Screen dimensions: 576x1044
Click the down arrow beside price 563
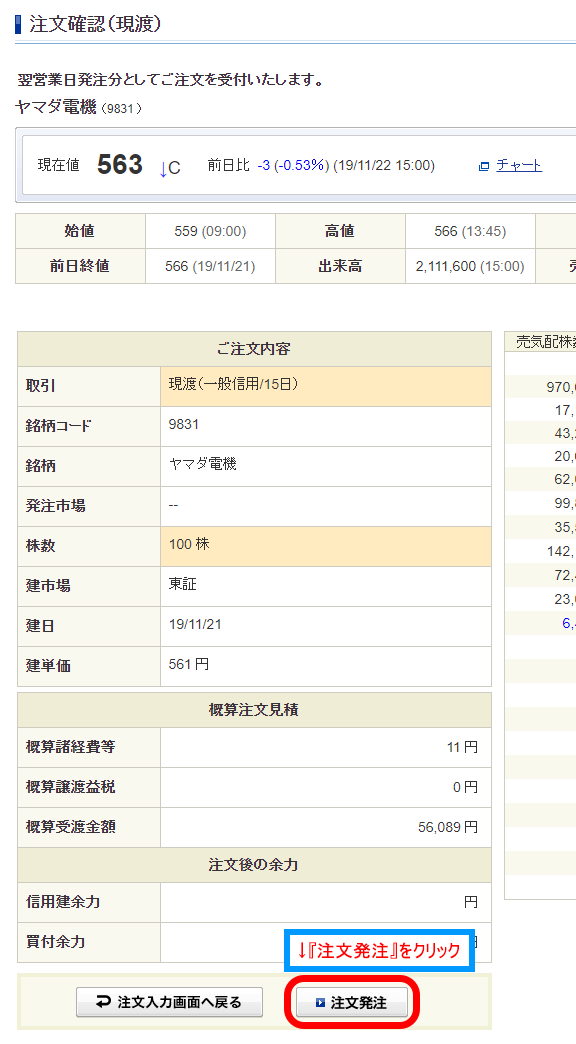163,168
